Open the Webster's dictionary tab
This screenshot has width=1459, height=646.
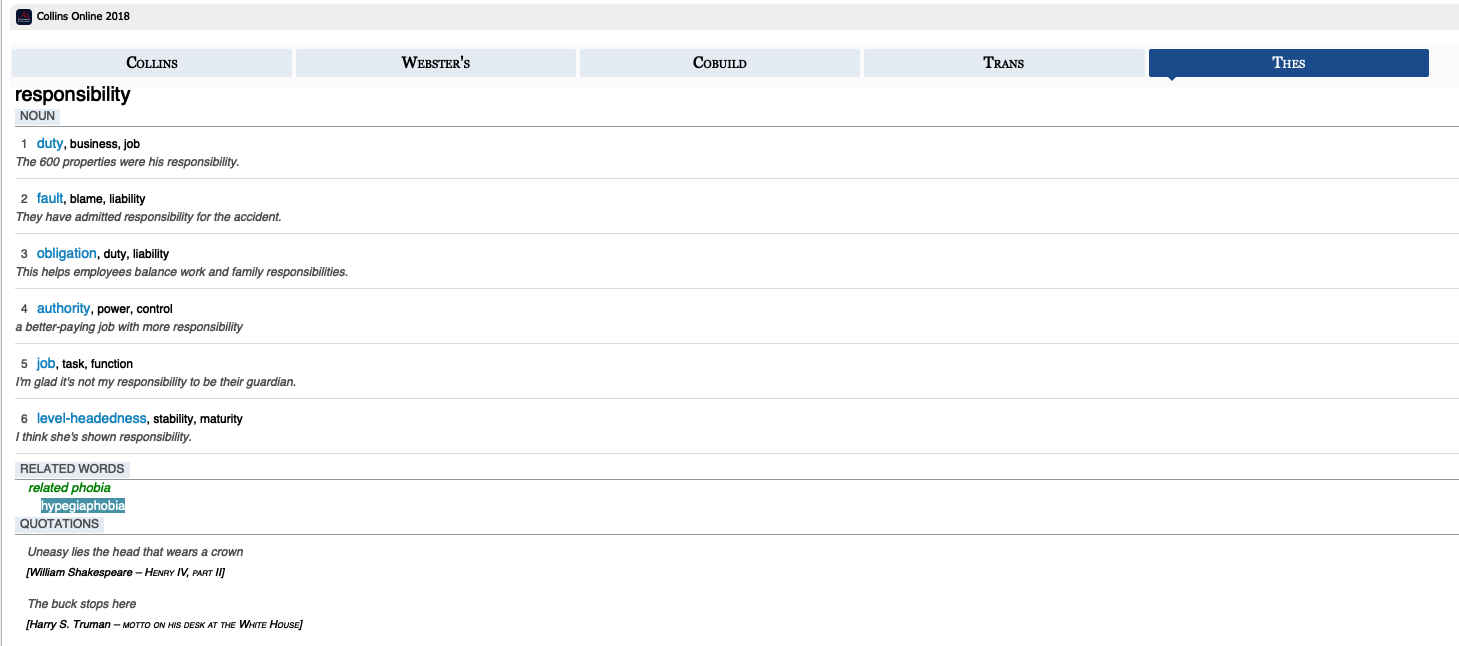(435, 63)
